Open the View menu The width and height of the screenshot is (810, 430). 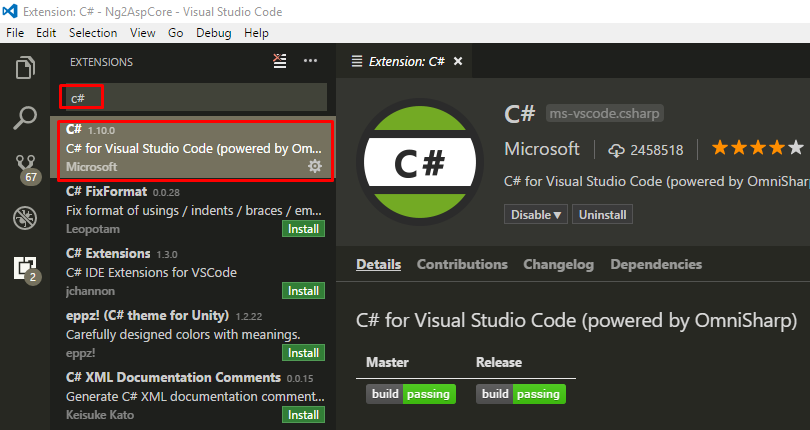[143, 33]
